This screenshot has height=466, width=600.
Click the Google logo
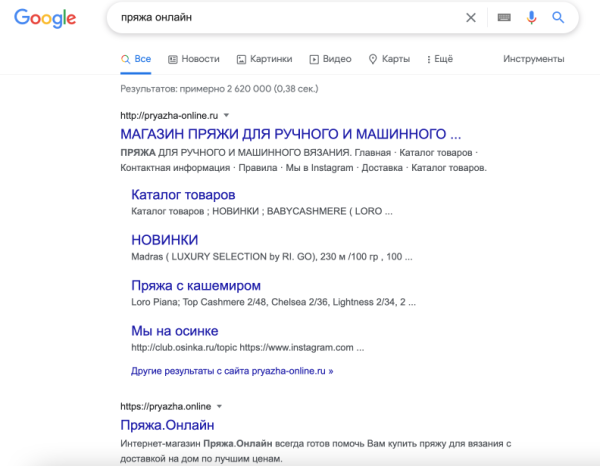tap(45, 18)
